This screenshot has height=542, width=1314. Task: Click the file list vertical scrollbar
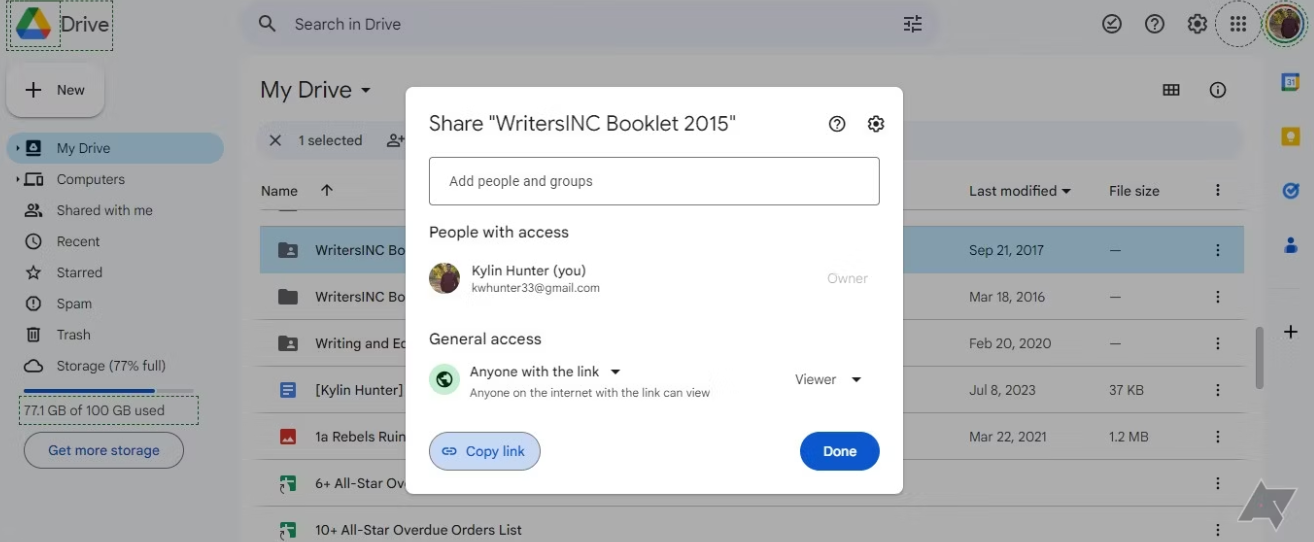point(1259,358)
